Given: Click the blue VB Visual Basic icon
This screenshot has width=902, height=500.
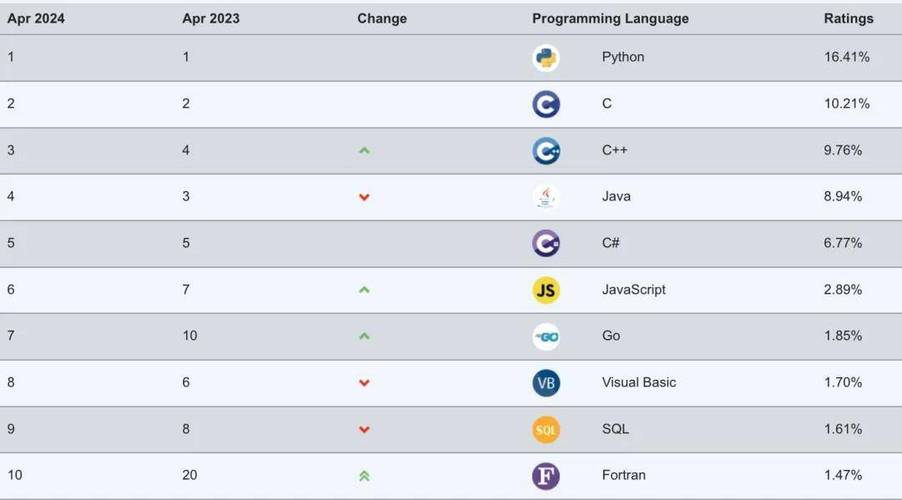Looking at the screenshot, I should coord(546,383).
